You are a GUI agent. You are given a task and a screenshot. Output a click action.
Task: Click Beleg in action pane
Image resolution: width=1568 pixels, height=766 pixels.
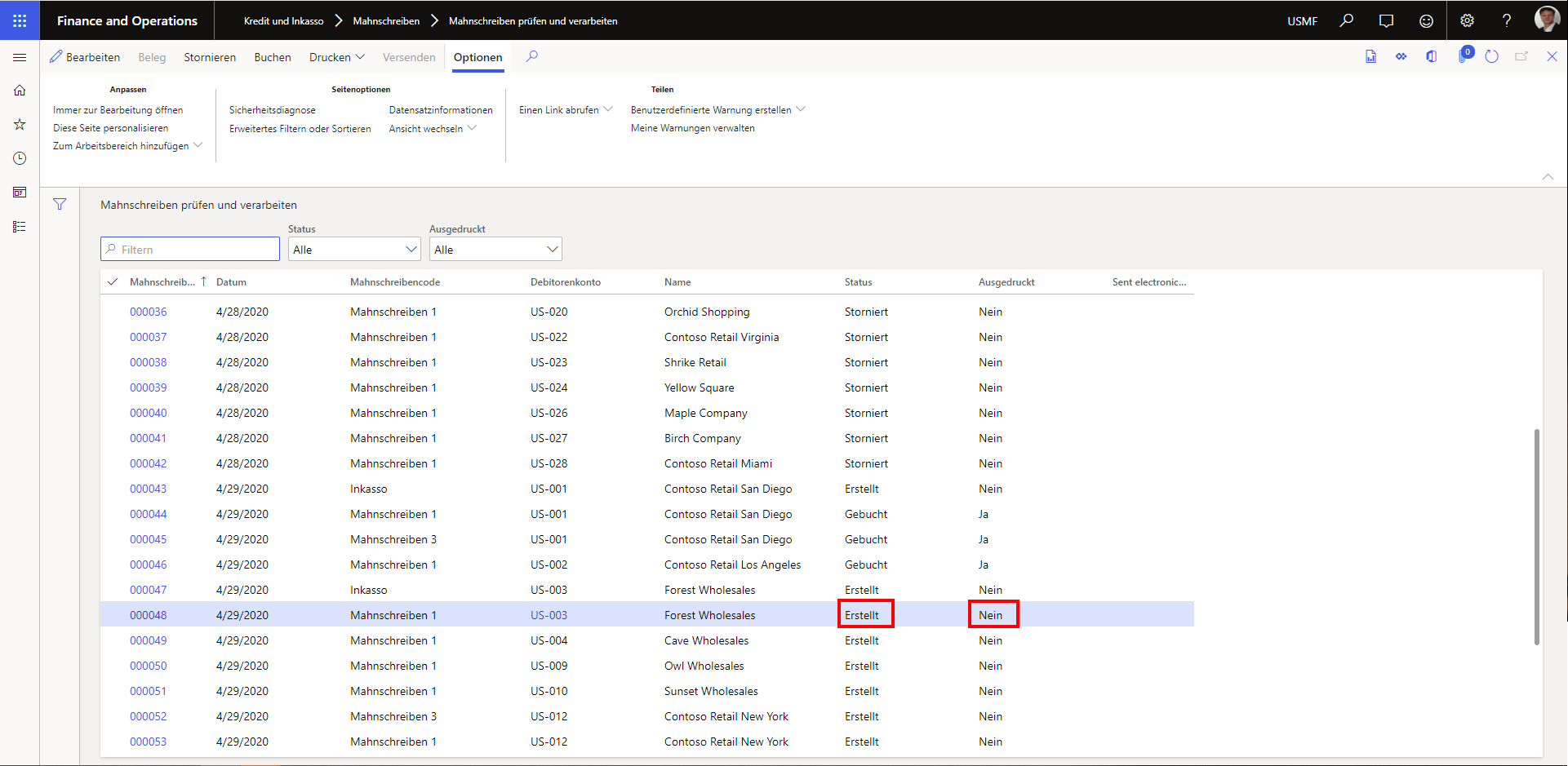152,57
